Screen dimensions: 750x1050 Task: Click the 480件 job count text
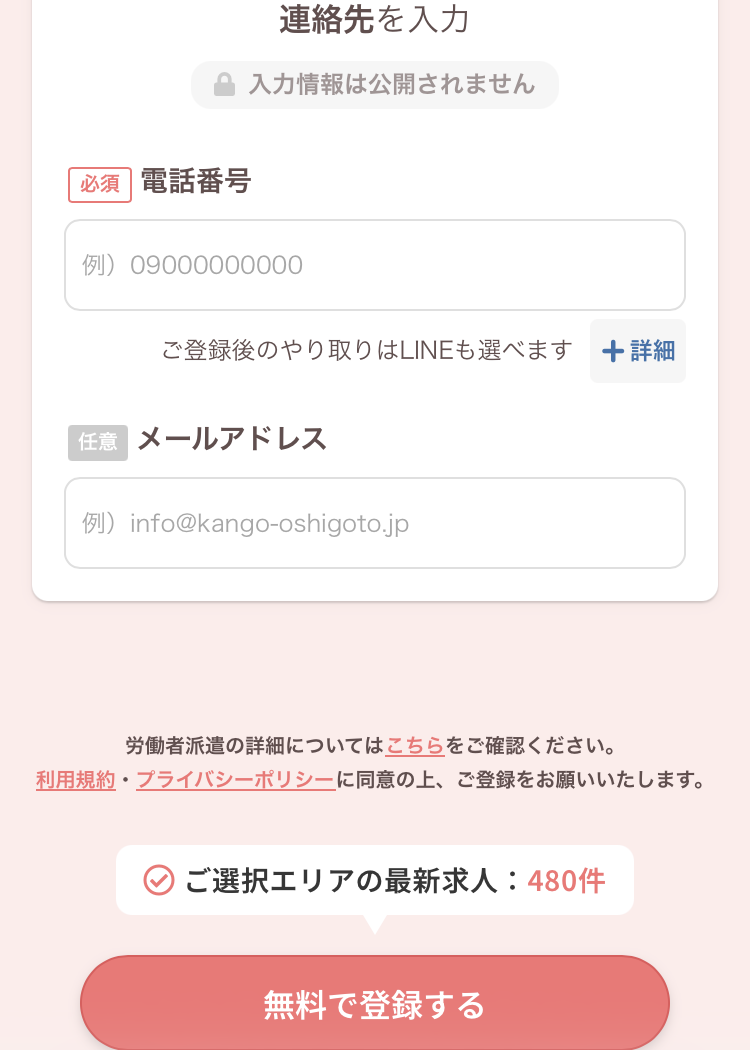[x=567, y=881]
